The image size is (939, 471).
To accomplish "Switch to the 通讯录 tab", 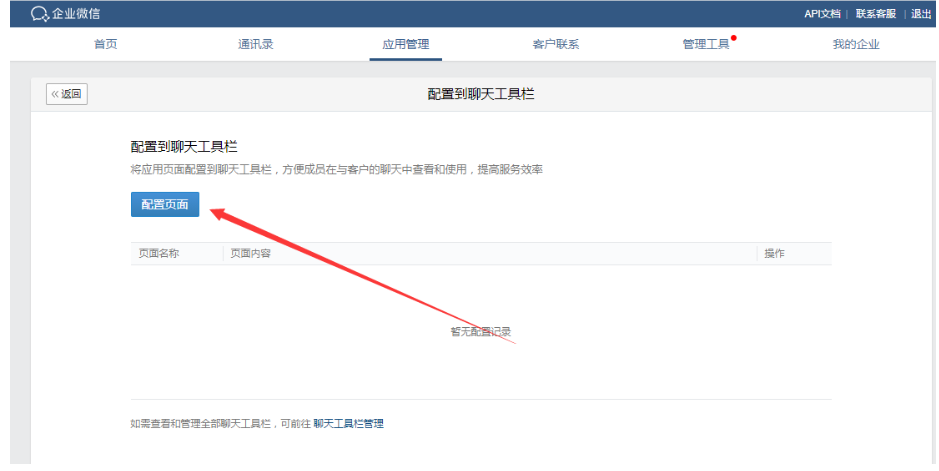I will 255,44.
